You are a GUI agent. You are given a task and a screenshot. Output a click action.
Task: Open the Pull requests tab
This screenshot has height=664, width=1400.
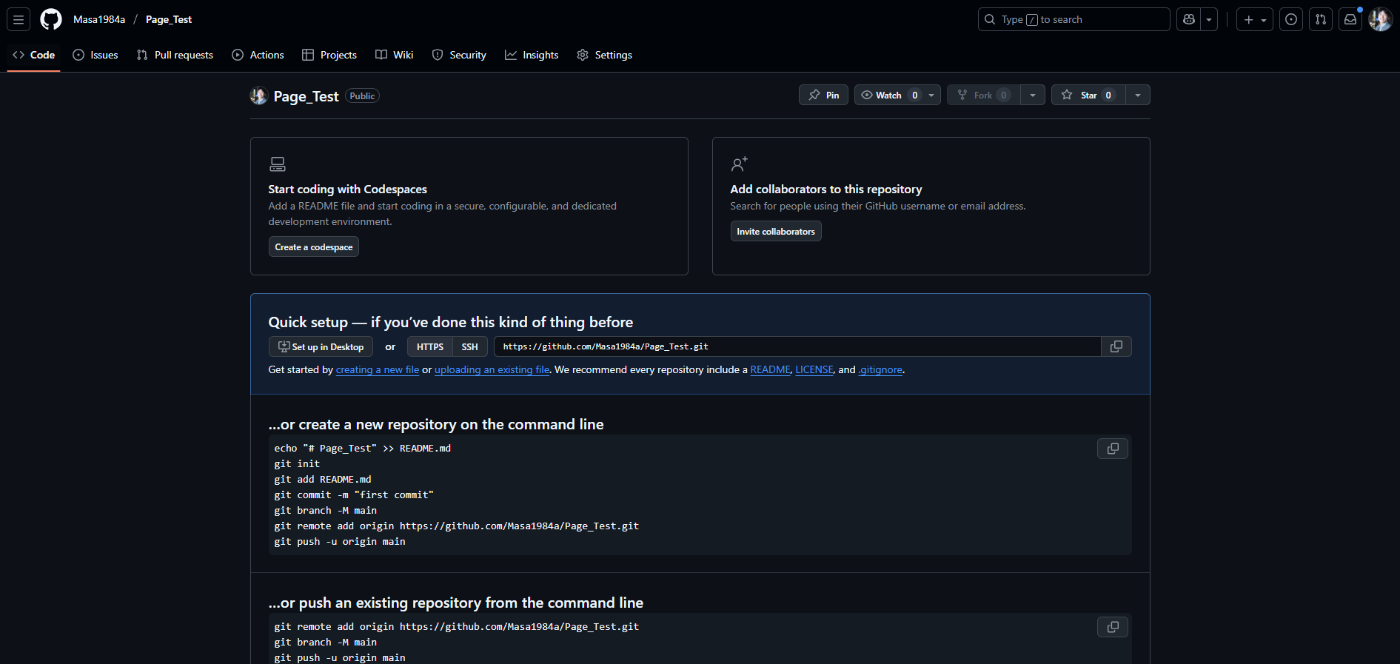[x=175, y=55]
